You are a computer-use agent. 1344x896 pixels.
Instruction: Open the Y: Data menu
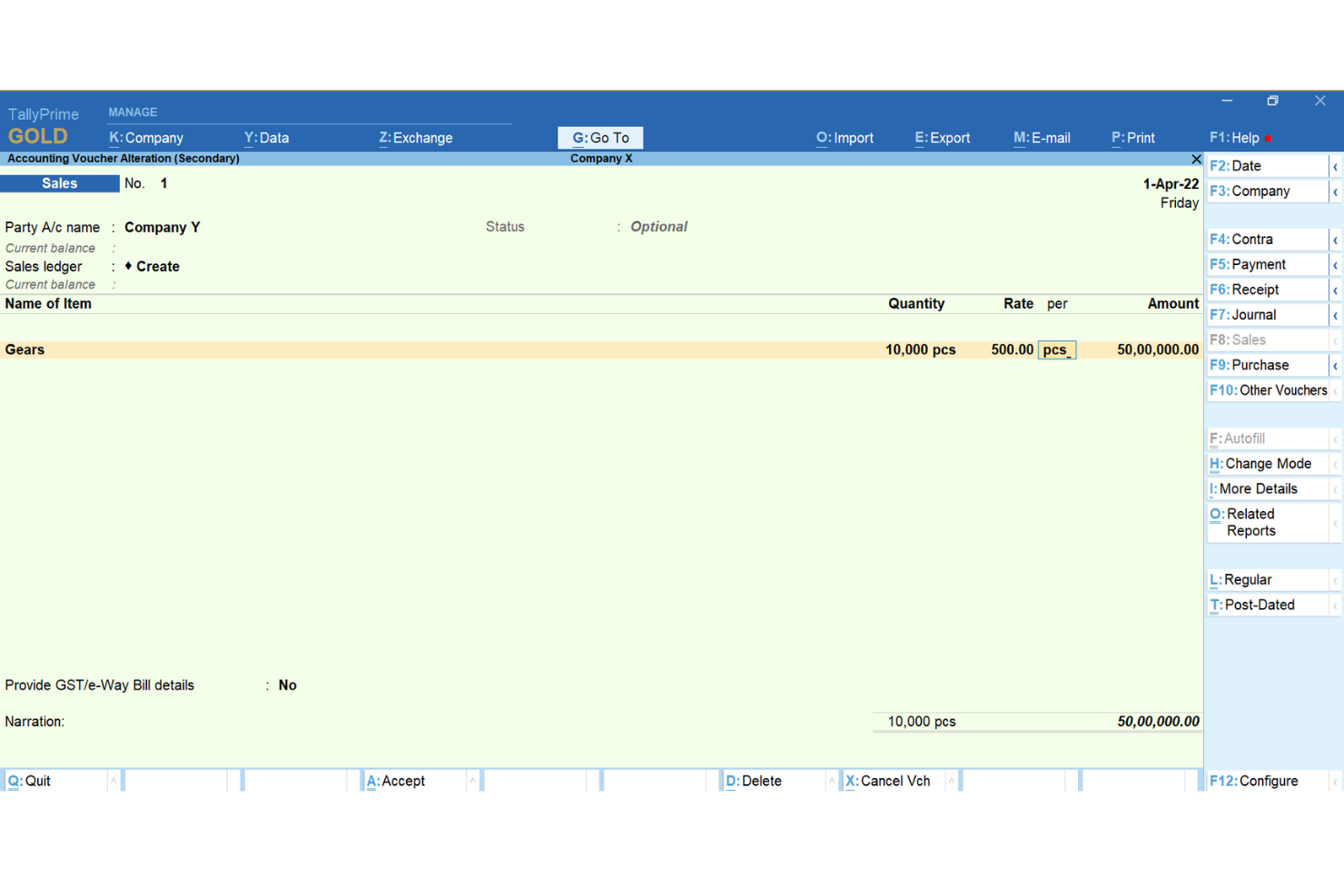[266, 137]
